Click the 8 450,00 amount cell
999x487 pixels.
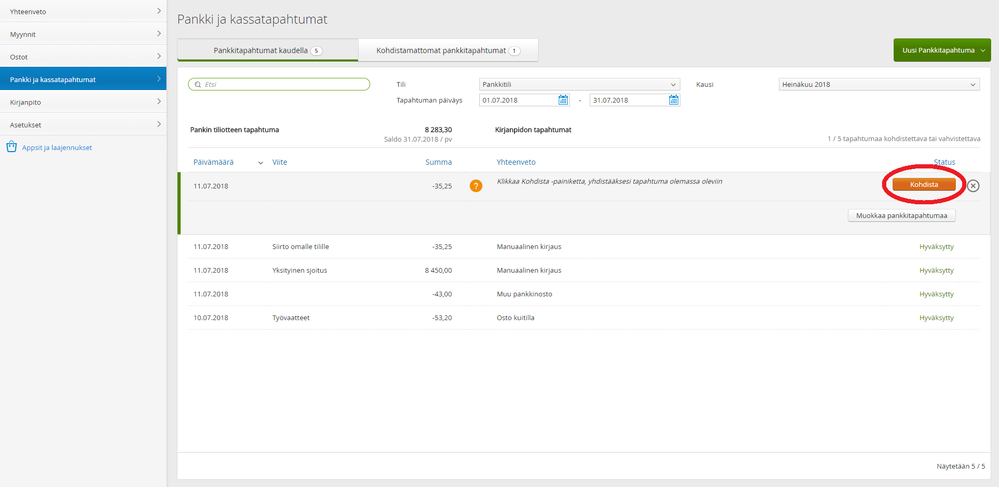438,270
